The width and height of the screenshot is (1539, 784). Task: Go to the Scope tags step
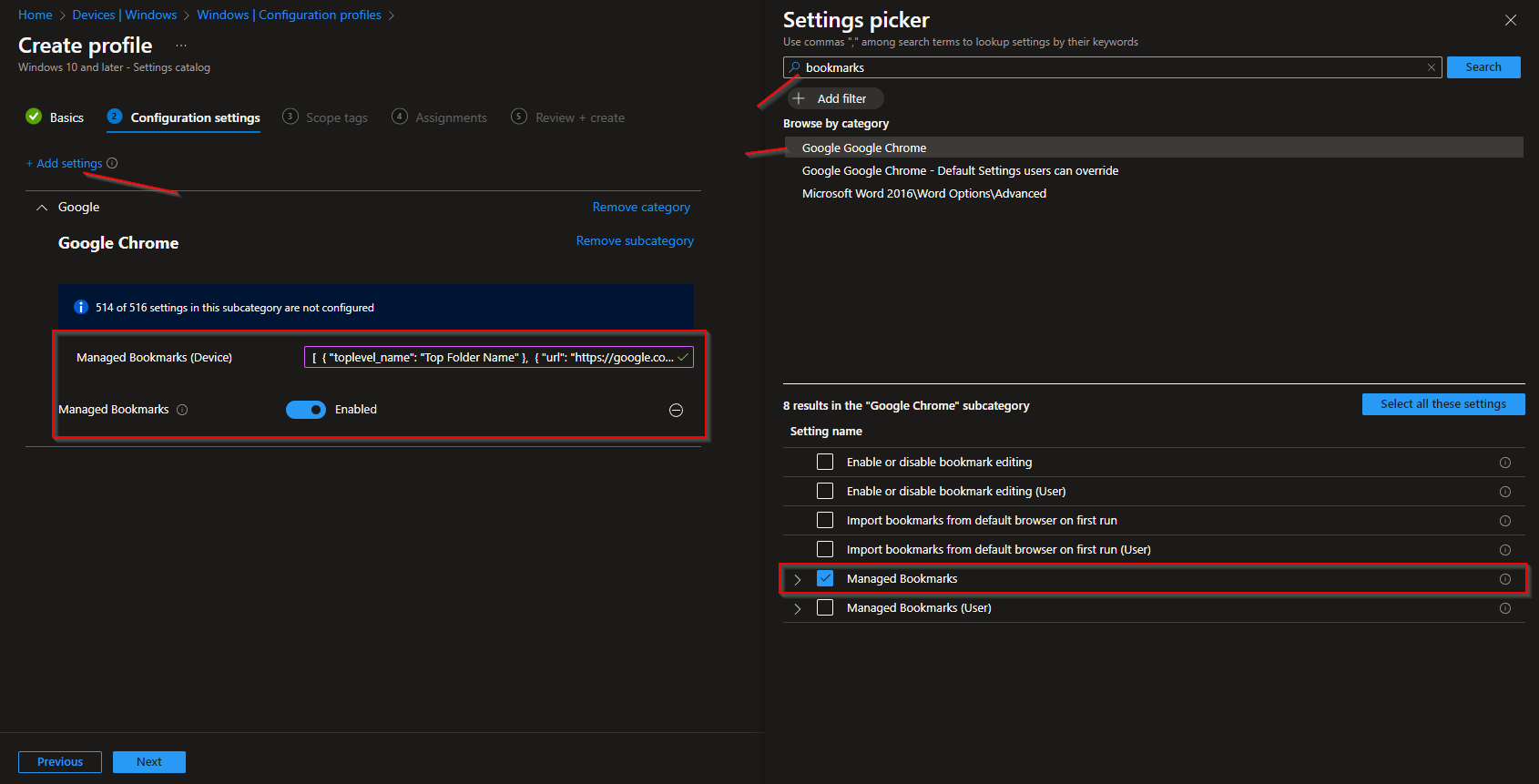coord(325,117)
